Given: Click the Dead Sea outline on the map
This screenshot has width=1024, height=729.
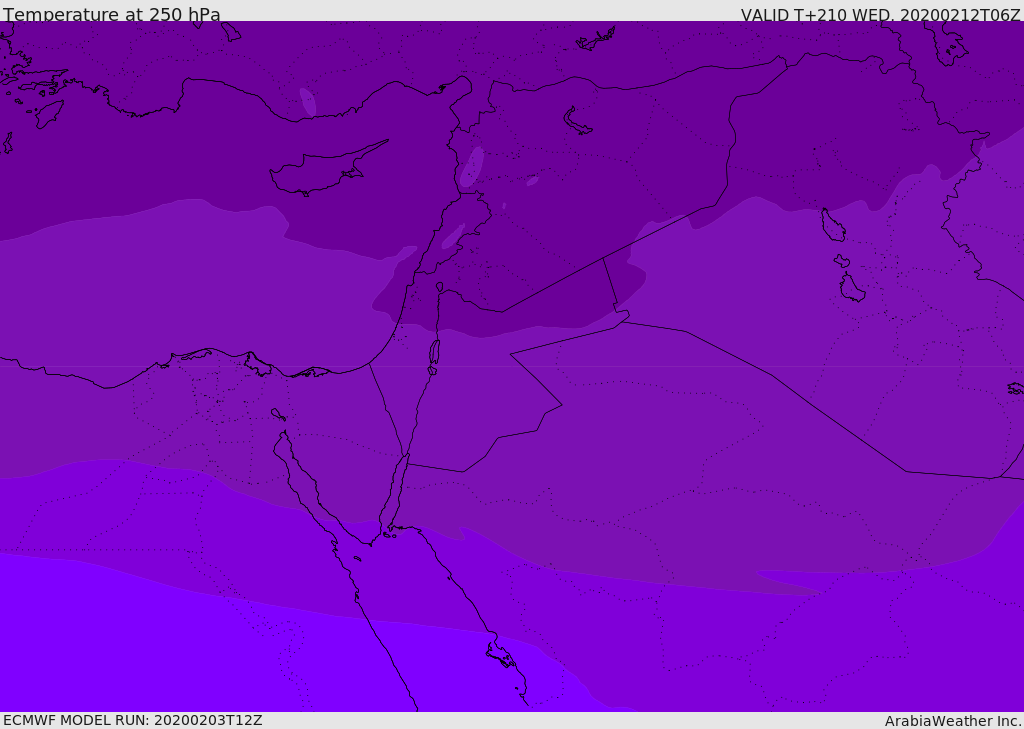Looking at the screenshot, I should pos(434,357).
